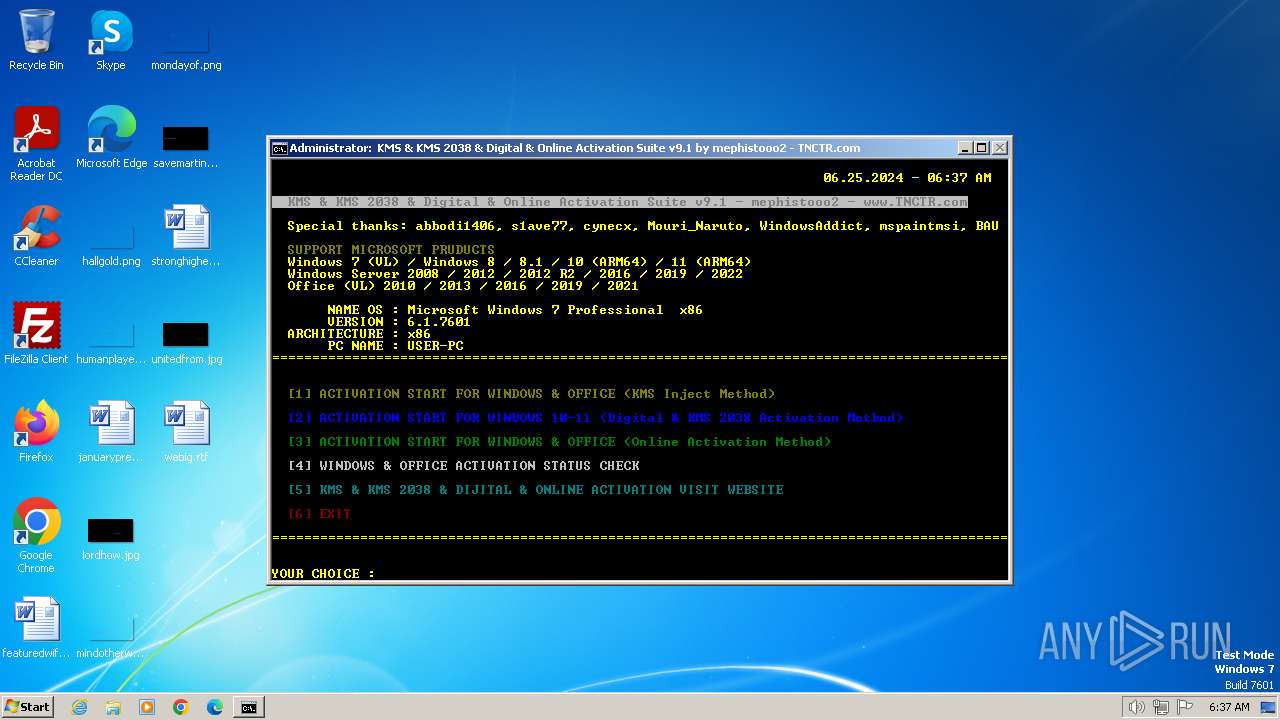Image resolution: width=1280 pixels, height=720 pixels.
Task: Click the Special thanks credits line
Action: pos(643,226)
